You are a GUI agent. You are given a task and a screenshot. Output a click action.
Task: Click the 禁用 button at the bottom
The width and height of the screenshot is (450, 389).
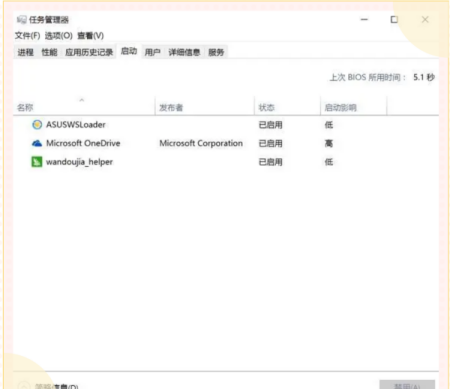(x=407, y=385)
